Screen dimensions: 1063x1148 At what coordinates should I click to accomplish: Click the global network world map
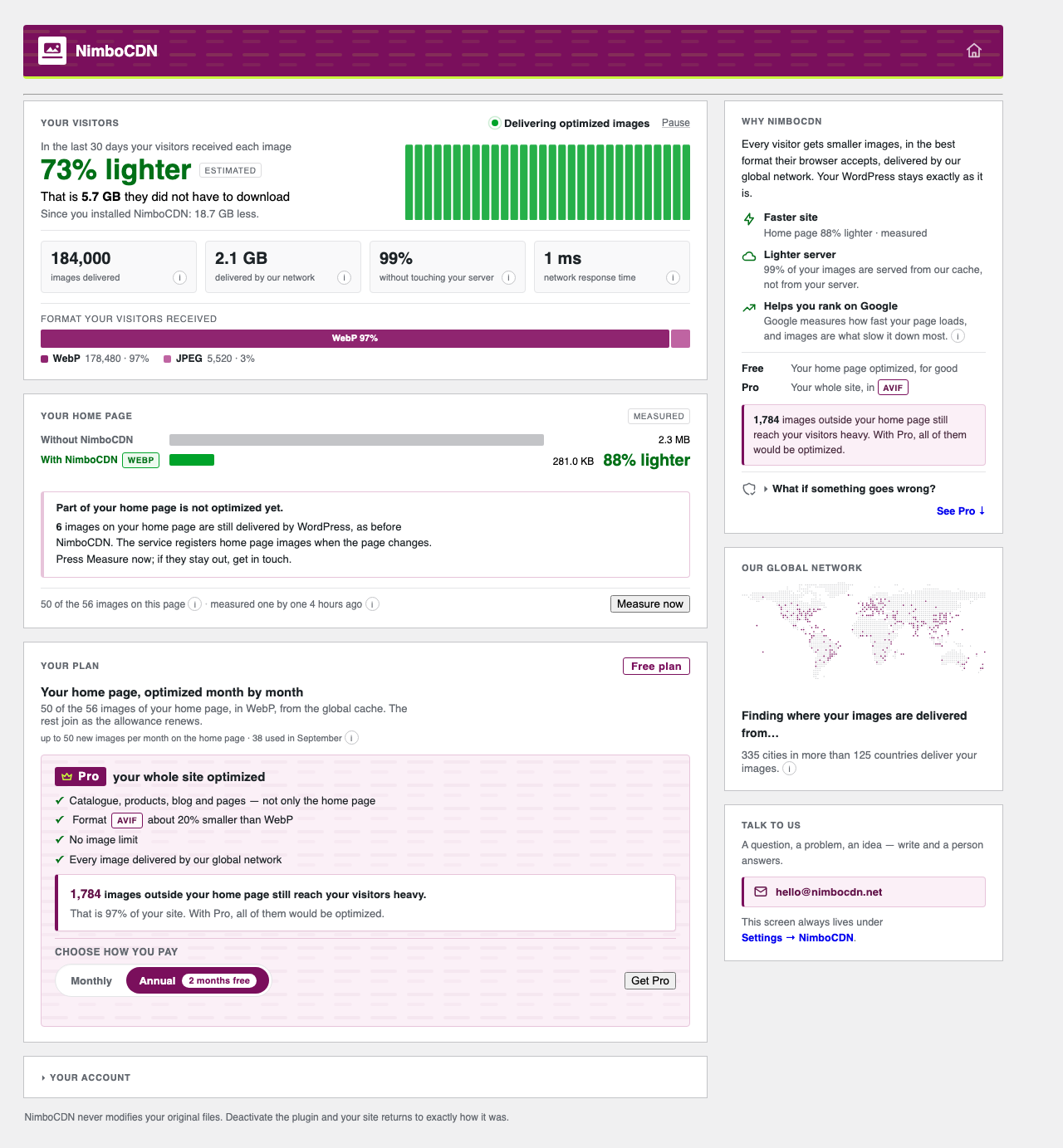(x=863, y=631)
